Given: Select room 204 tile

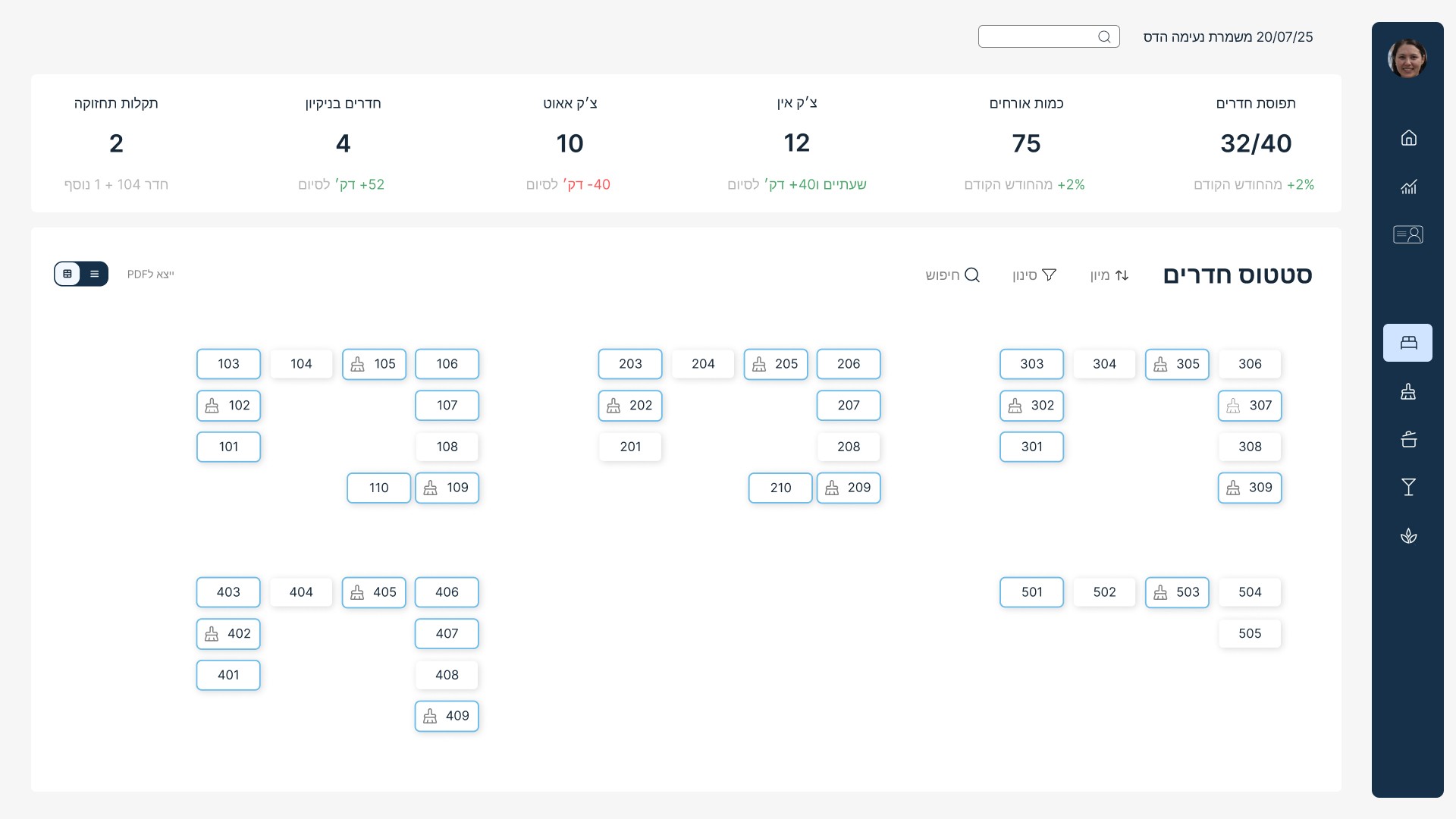Looking at the screenshot, I should tap(703, 364).
